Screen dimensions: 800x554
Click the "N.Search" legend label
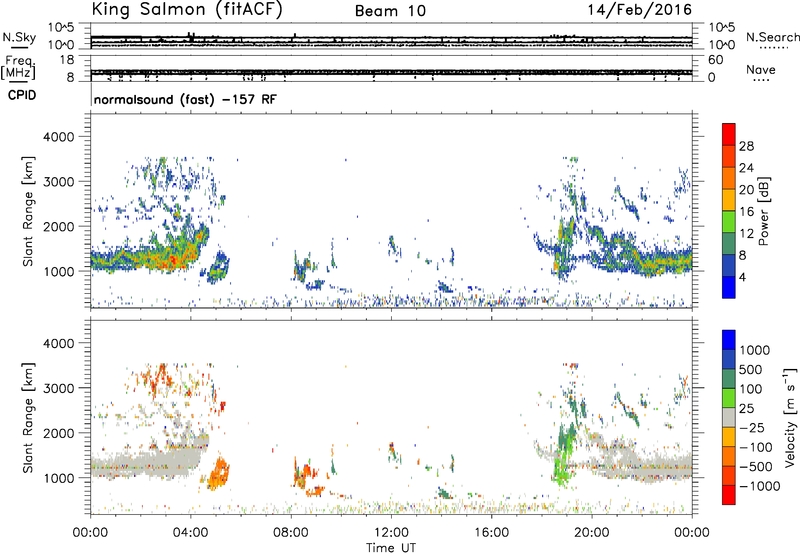coord(772,37)
